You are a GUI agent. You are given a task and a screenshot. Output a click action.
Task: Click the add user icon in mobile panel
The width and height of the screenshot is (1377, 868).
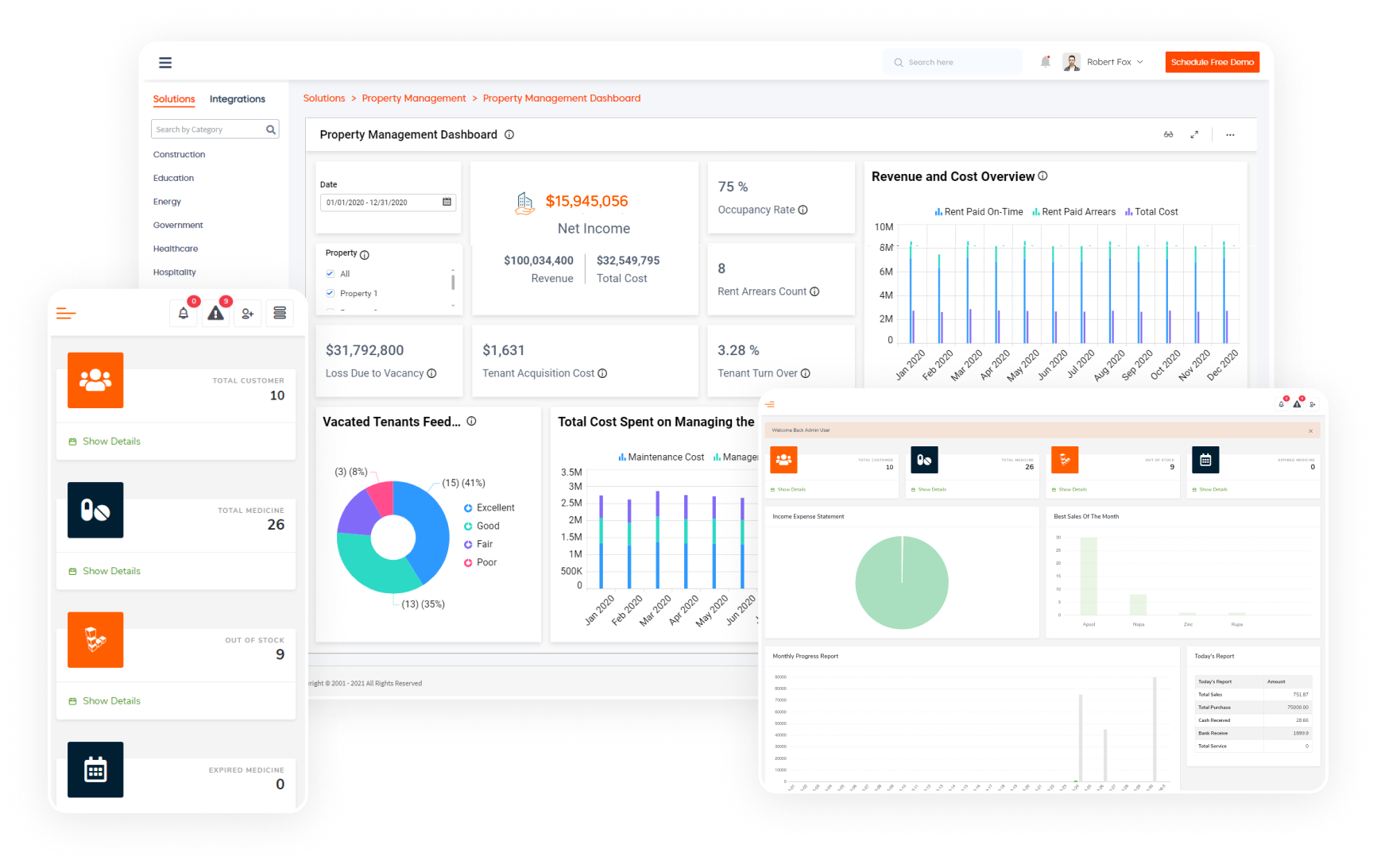point(248,314)
